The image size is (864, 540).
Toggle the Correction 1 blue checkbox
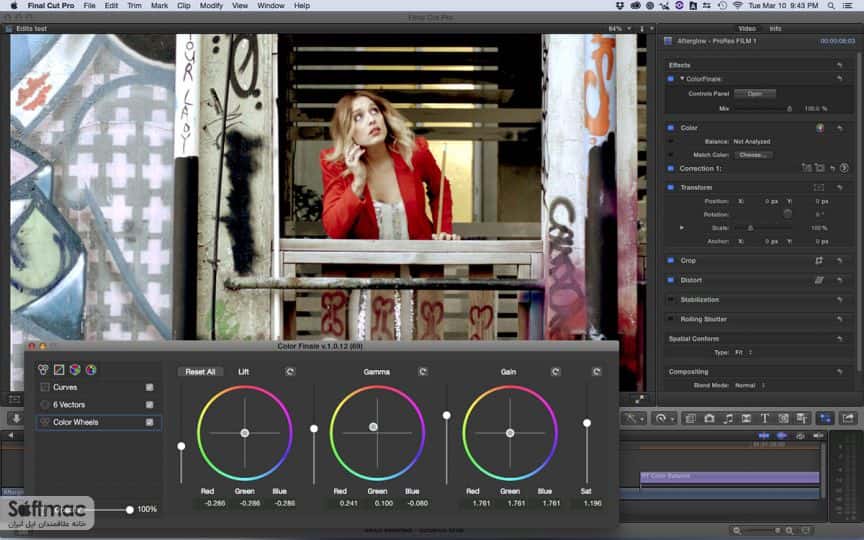pyautogui.click(x=671, y=169)
